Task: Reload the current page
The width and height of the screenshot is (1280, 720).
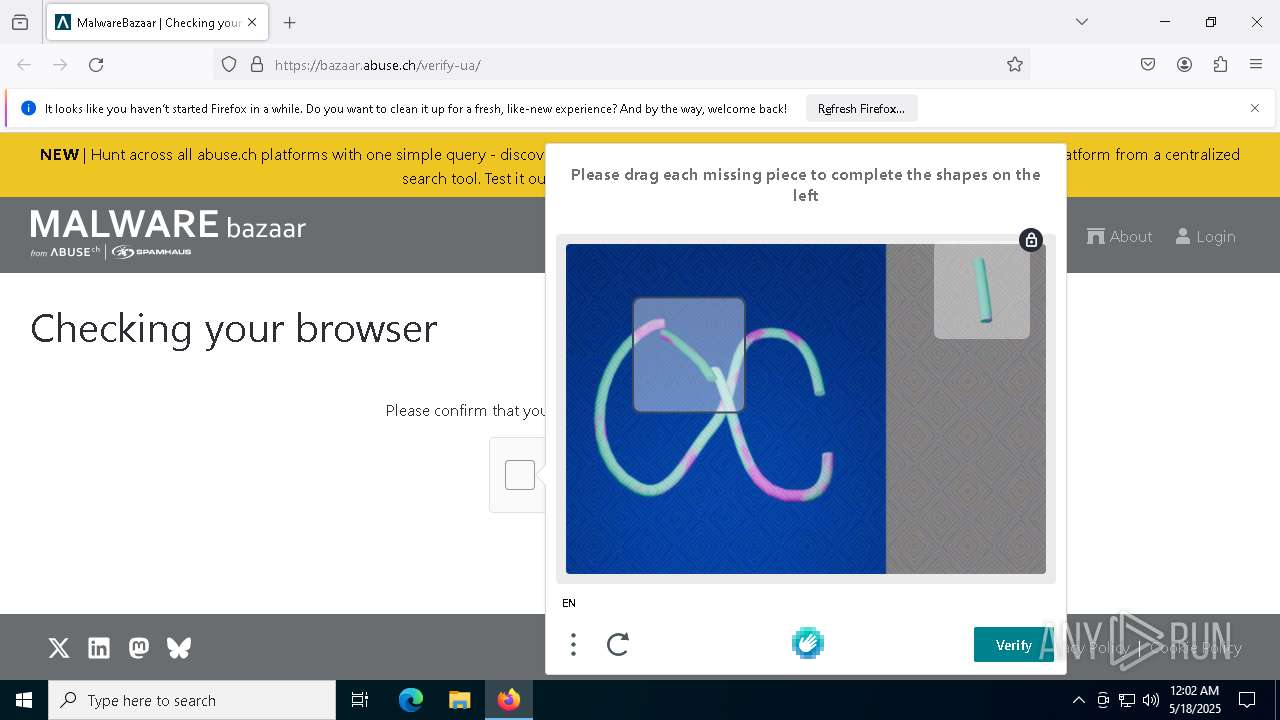Action: pos(96,65)
